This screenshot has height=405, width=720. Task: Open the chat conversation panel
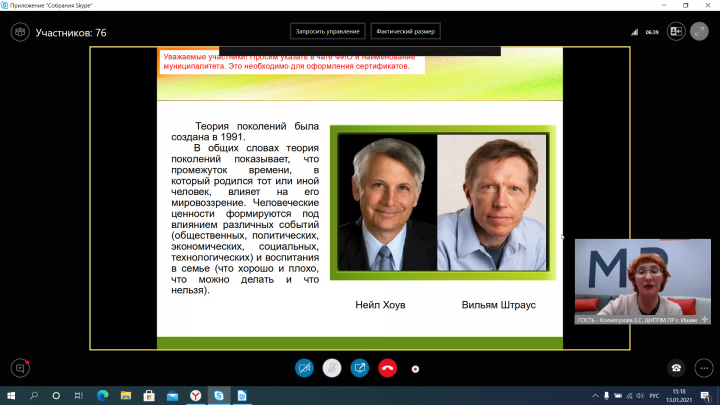[18, 367]
